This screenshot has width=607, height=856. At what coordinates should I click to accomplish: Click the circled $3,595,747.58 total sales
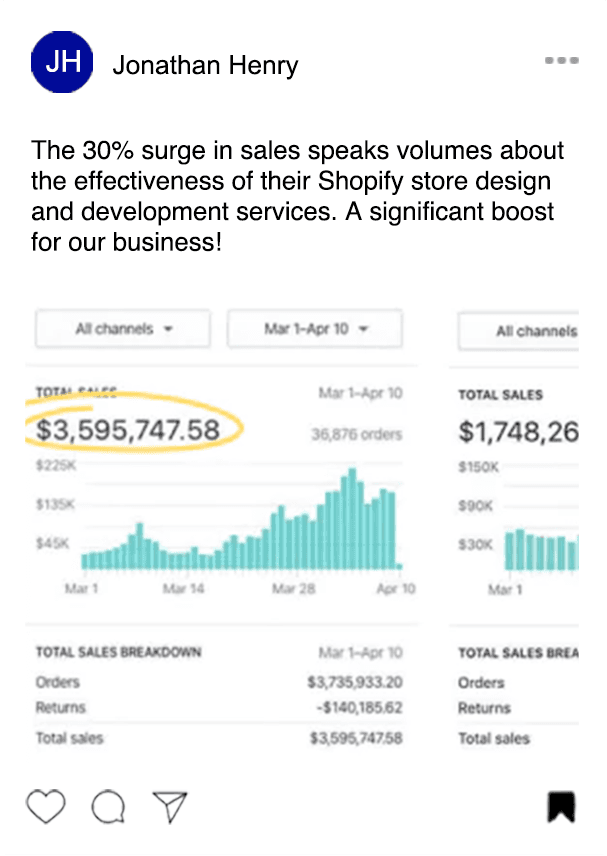tap(128, 431)
